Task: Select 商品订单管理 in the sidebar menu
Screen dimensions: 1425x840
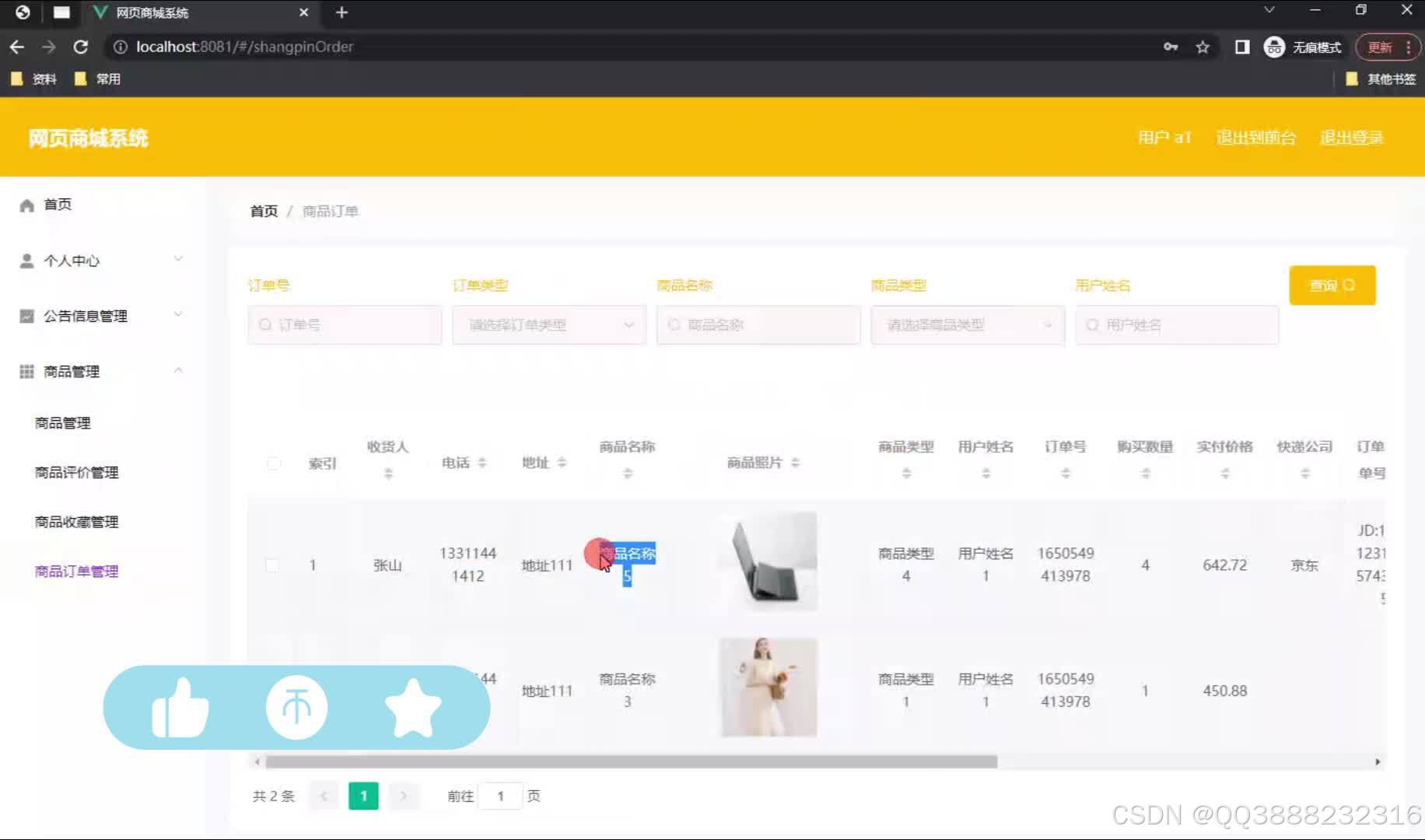Action: (75, 570)
